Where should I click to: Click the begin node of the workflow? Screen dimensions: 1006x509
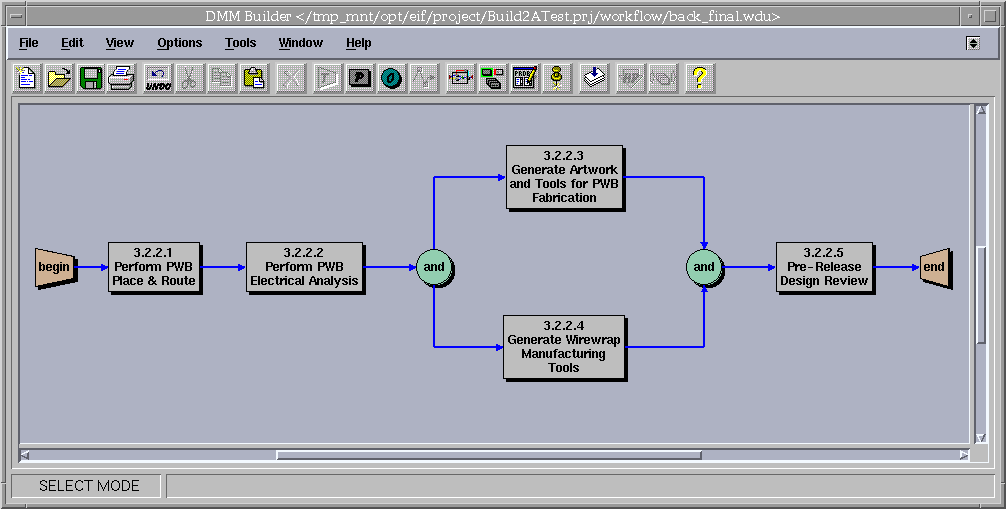tap(55, 267)
